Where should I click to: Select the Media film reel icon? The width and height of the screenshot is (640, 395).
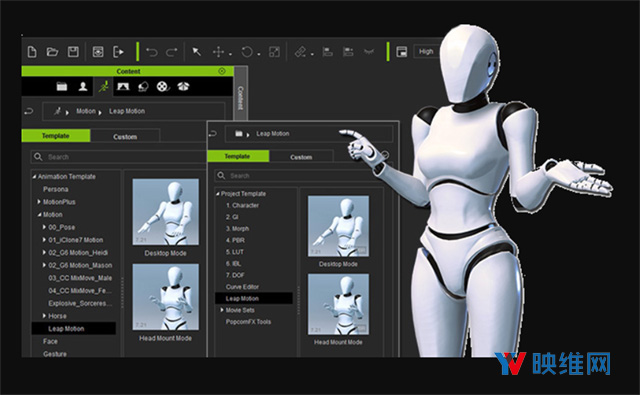tap(163, 87)
